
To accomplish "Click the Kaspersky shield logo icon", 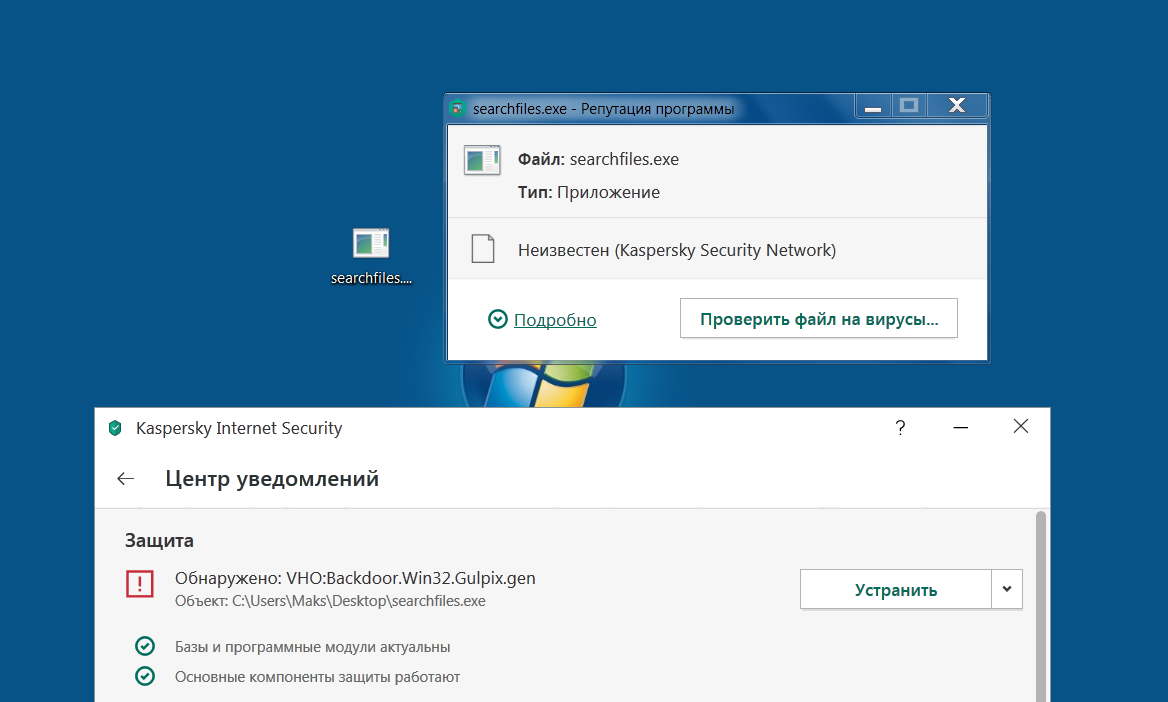I will tap(115, 429).
